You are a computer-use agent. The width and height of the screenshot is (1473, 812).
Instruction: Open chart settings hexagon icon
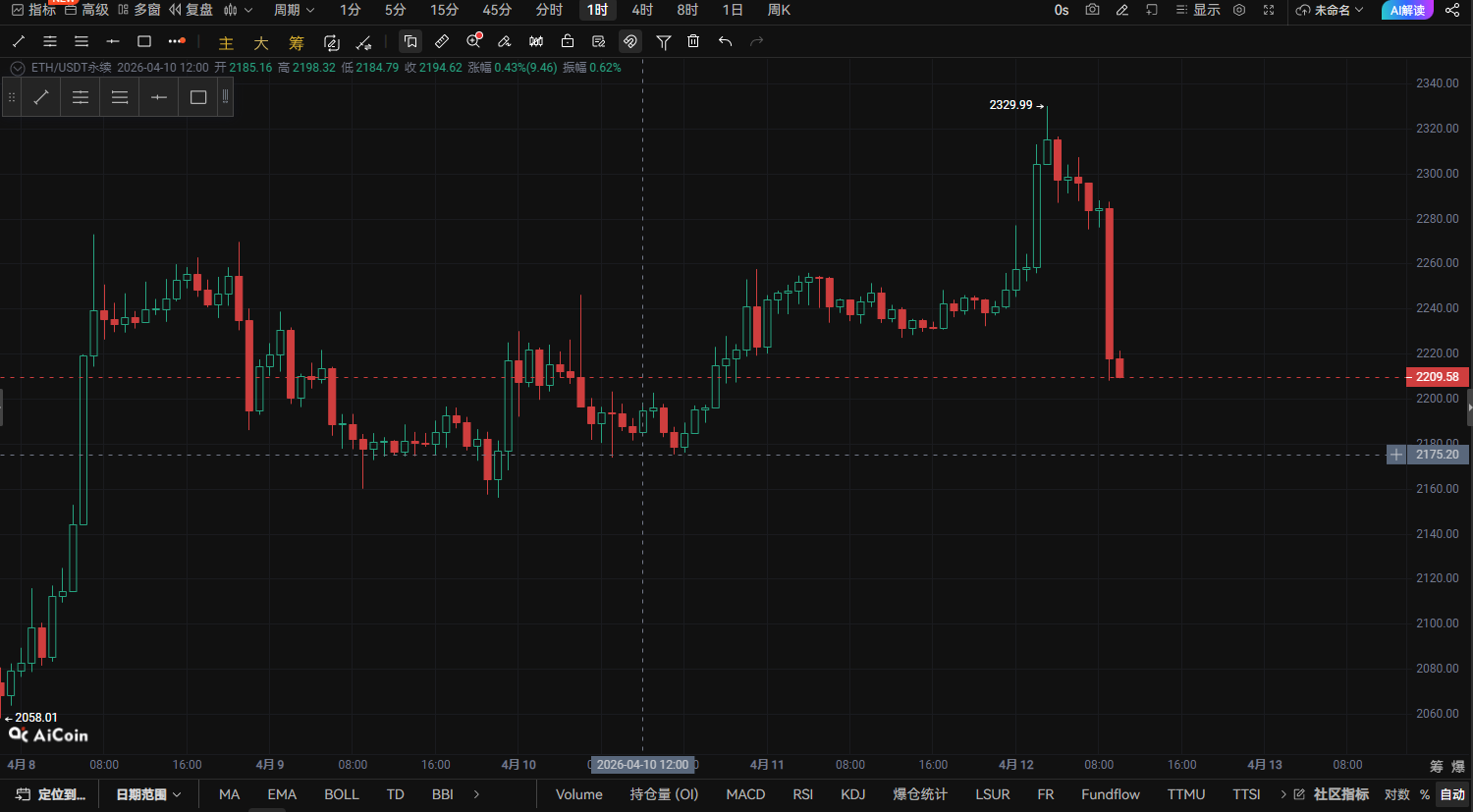1239,10
